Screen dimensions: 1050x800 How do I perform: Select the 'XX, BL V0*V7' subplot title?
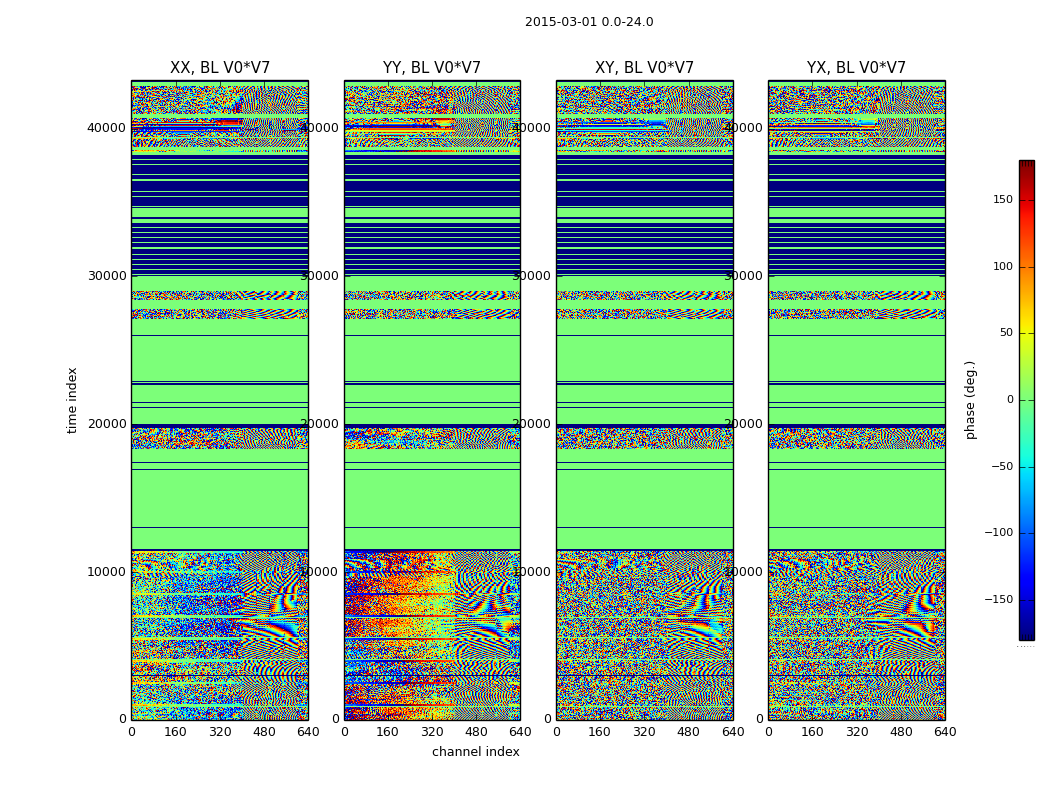pos(220,68)
